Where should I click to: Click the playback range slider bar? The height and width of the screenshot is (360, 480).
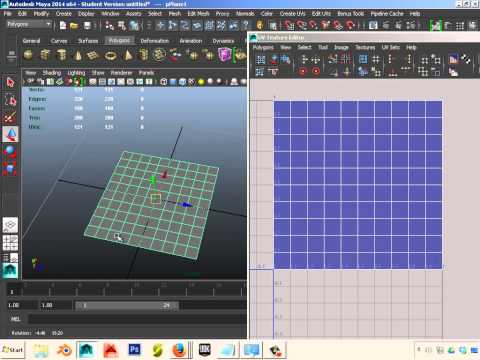(127, 305)
